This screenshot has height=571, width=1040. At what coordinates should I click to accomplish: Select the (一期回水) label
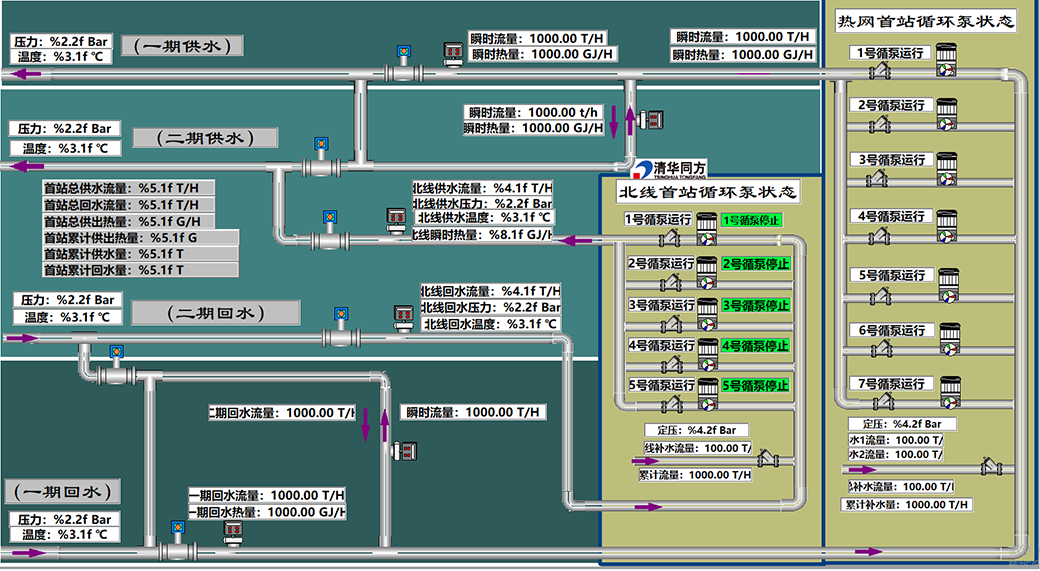(x=63, y=491)
